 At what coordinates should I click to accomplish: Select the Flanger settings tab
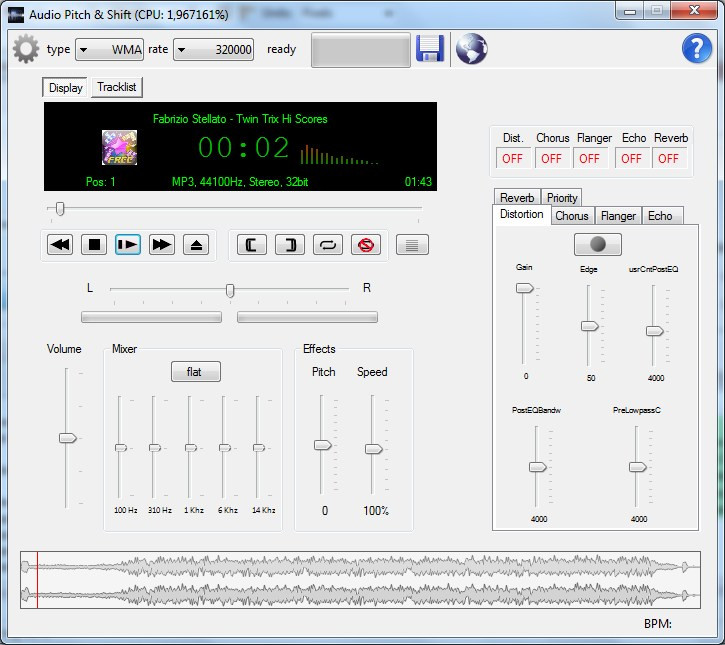[x=618, y=216]
